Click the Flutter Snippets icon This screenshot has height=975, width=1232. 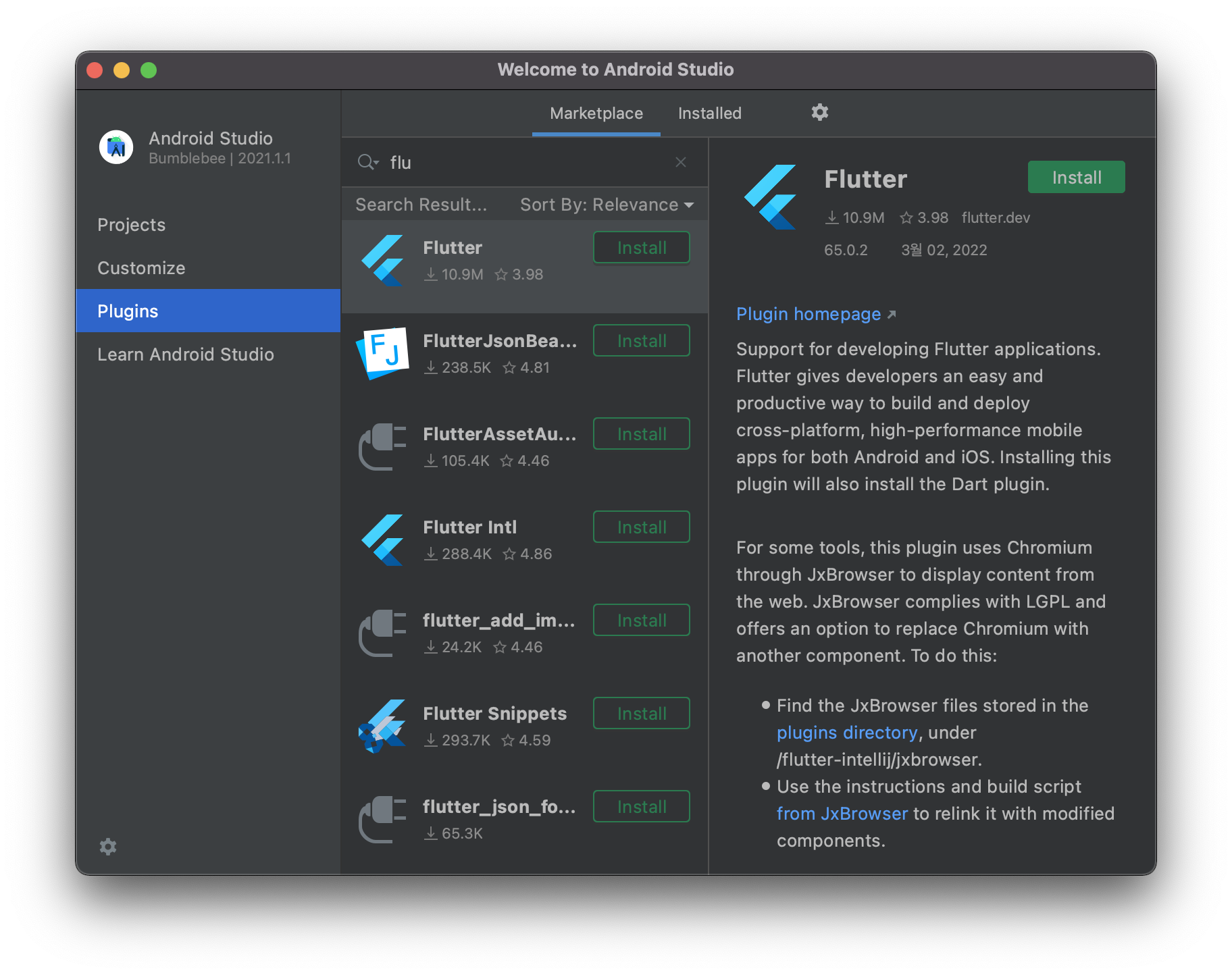tap(383, 727)
